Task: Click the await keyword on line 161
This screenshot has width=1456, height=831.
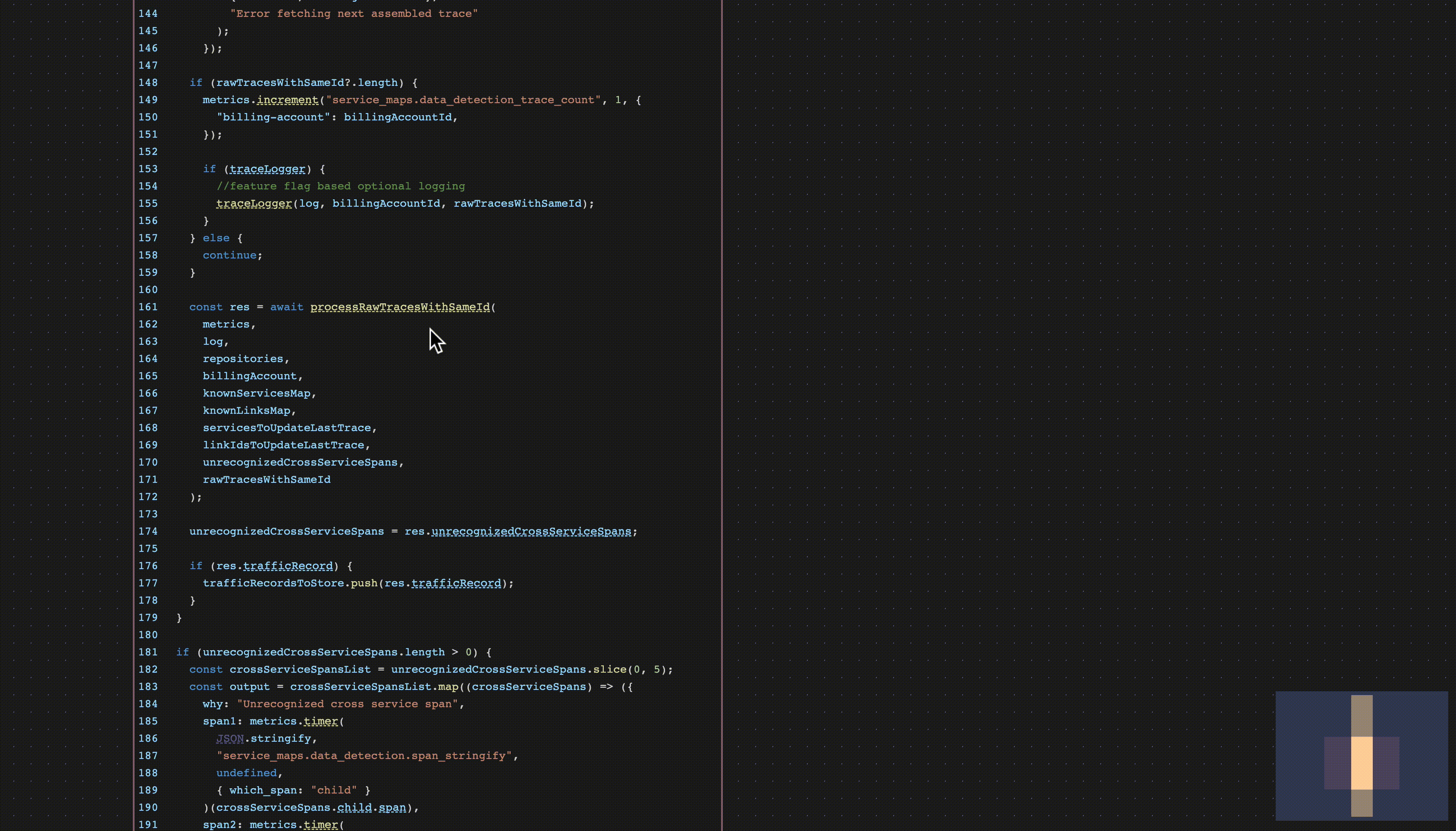Action: coord(286,306)
